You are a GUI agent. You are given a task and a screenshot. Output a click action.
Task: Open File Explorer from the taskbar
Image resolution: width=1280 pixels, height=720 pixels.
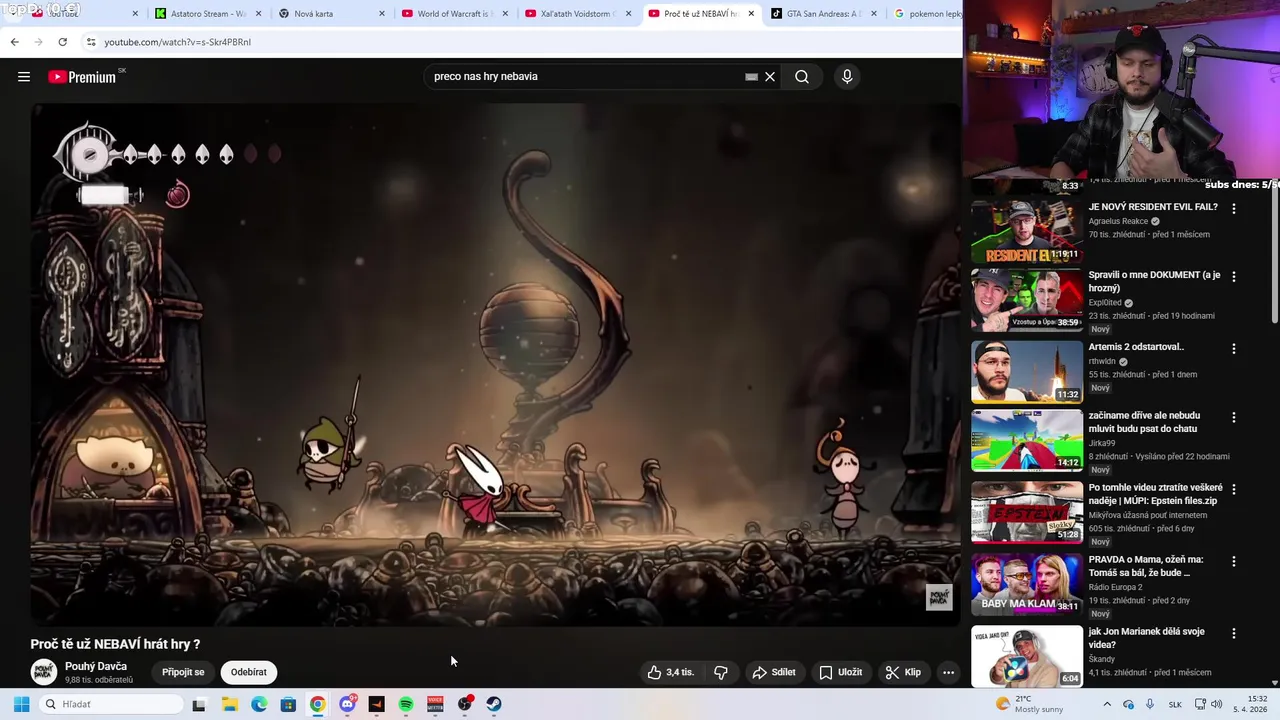click(x=230, y=704)
